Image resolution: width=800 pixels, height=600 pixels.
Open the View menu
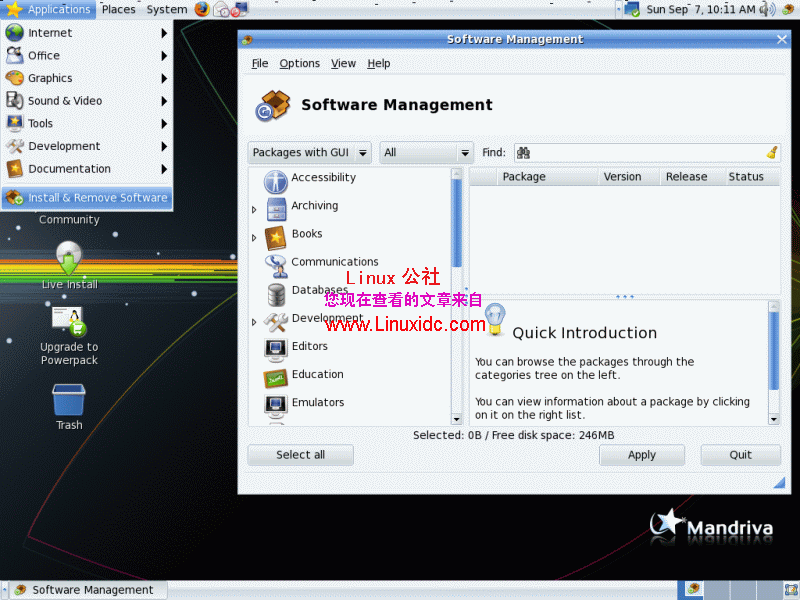(x=343, y=63)
